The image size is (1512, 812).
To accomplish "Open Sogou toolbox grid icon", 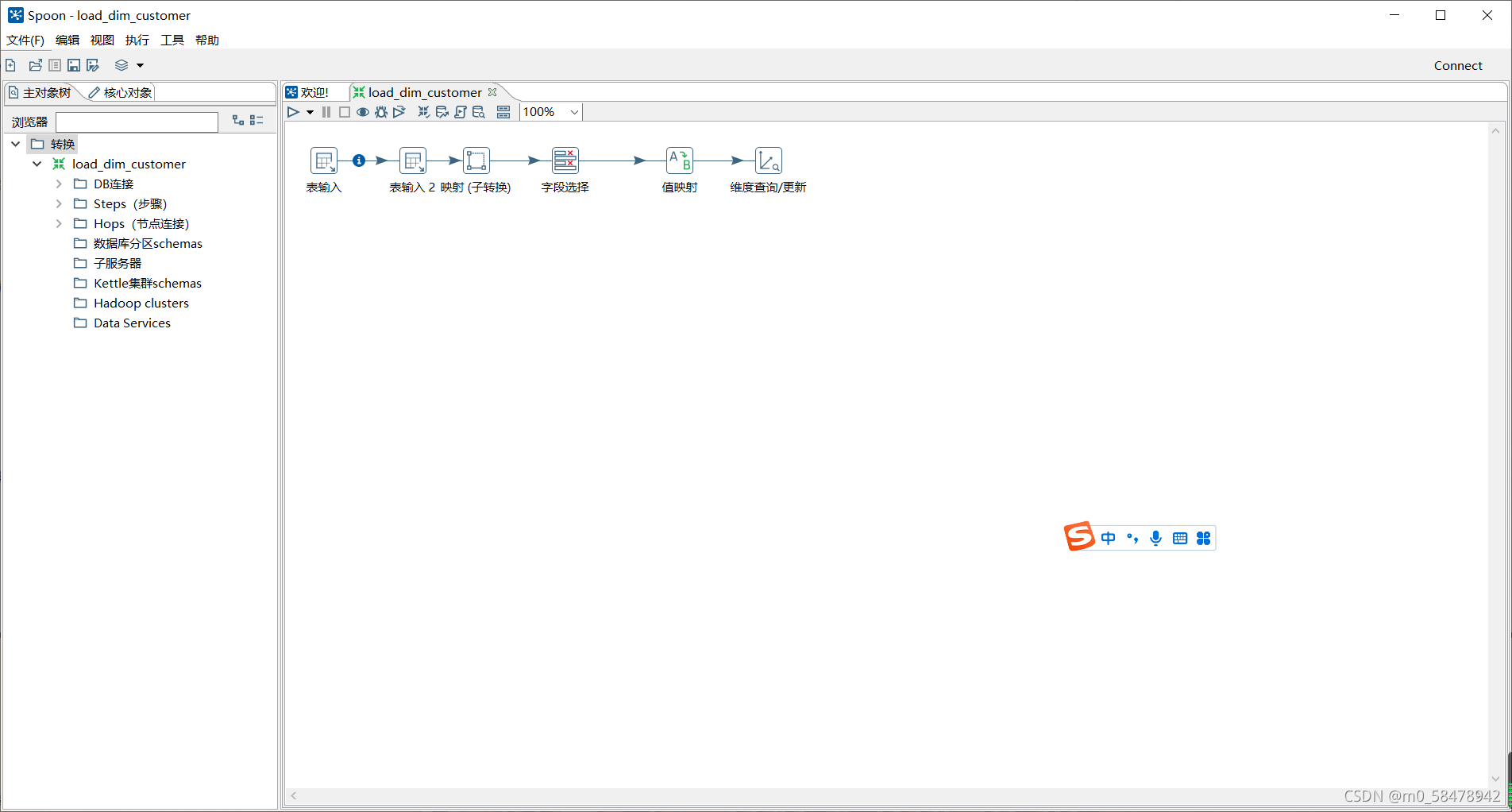I will coord(1204,538).
